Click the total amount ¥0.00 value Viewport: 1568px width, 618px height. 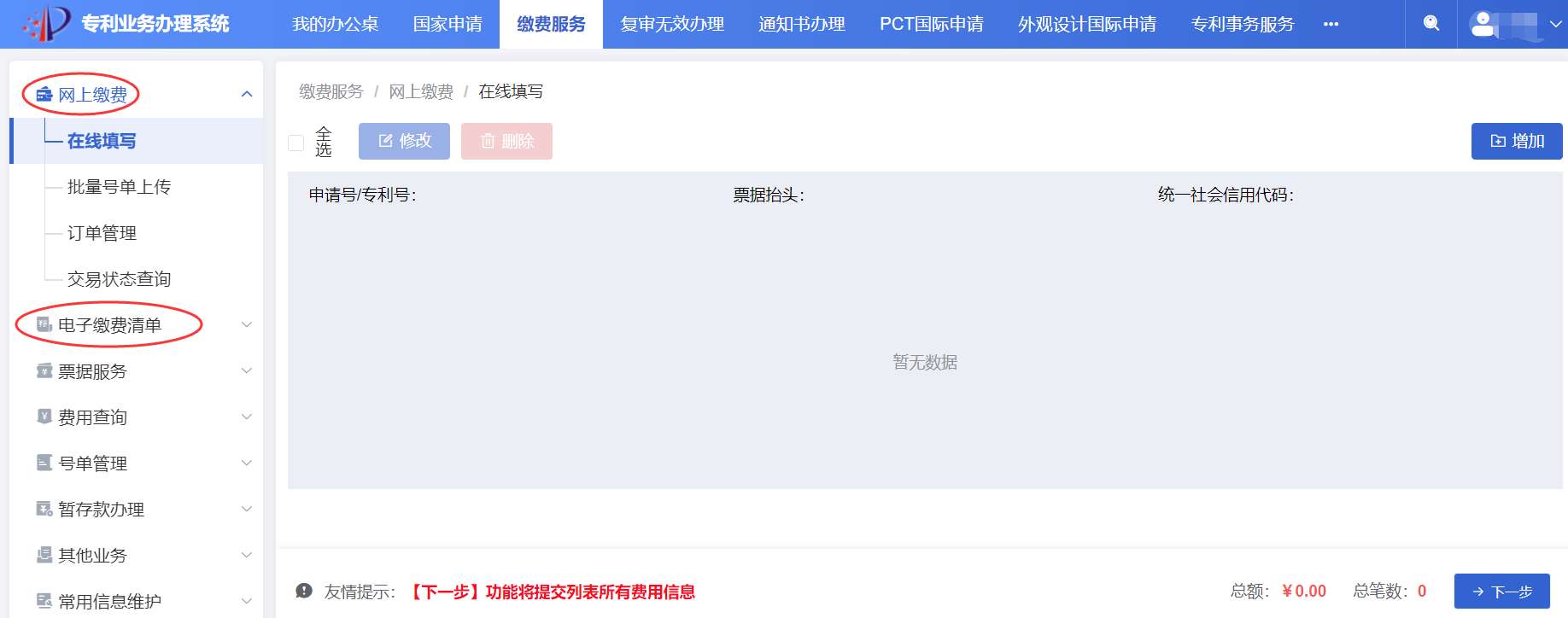(x=1304, y=591)
